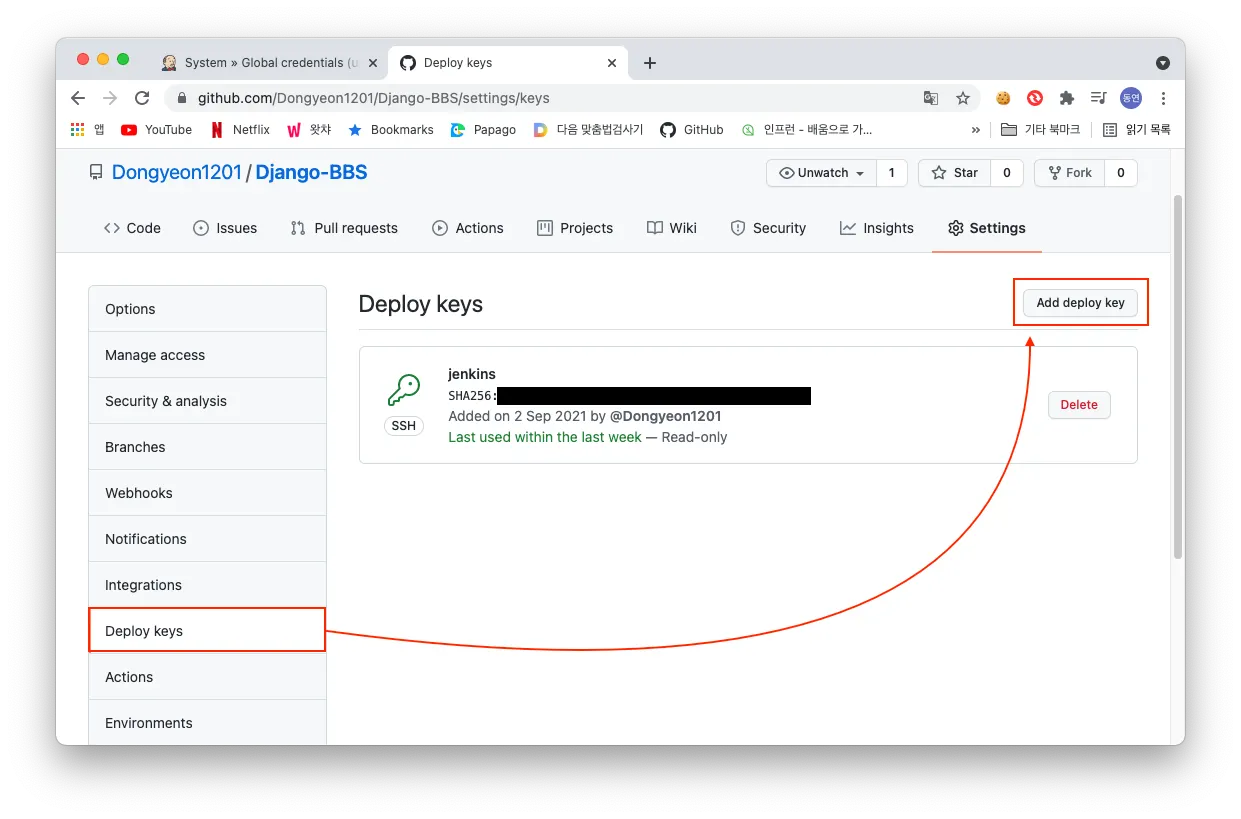1241x819 pixels.
Task: Delete the jenkins deploy key
Action: point(1079,405)
